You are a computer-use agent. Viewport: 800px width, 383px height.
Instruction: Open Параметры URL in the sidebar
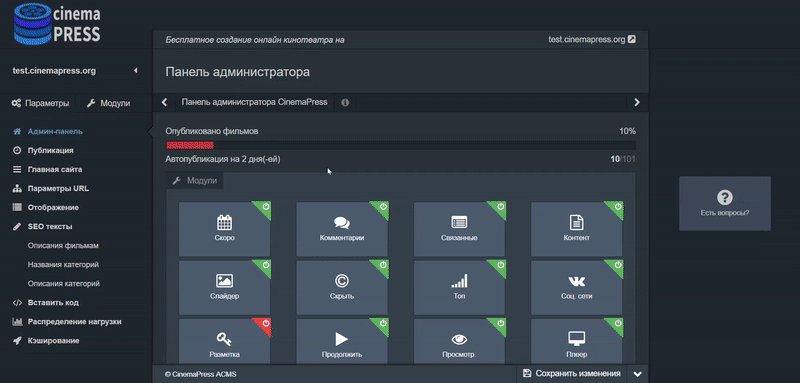pos(51,188)
